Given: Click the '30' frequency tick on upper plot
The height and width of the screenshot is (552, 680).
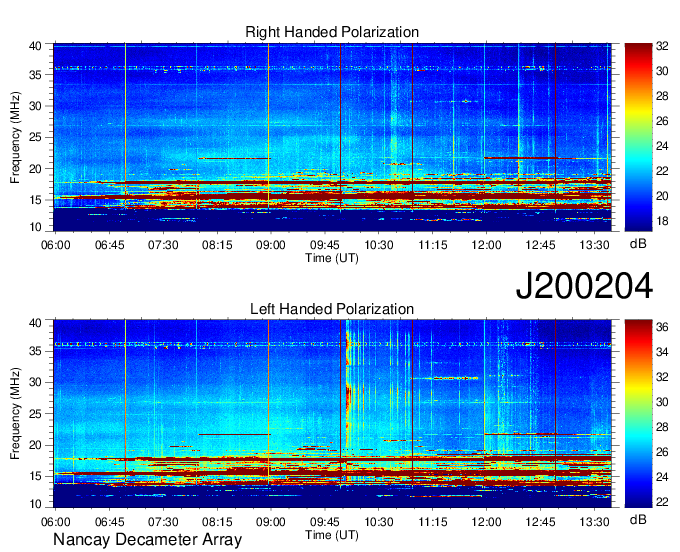Looking at the screenshot, I should click(x=35, y=106).
